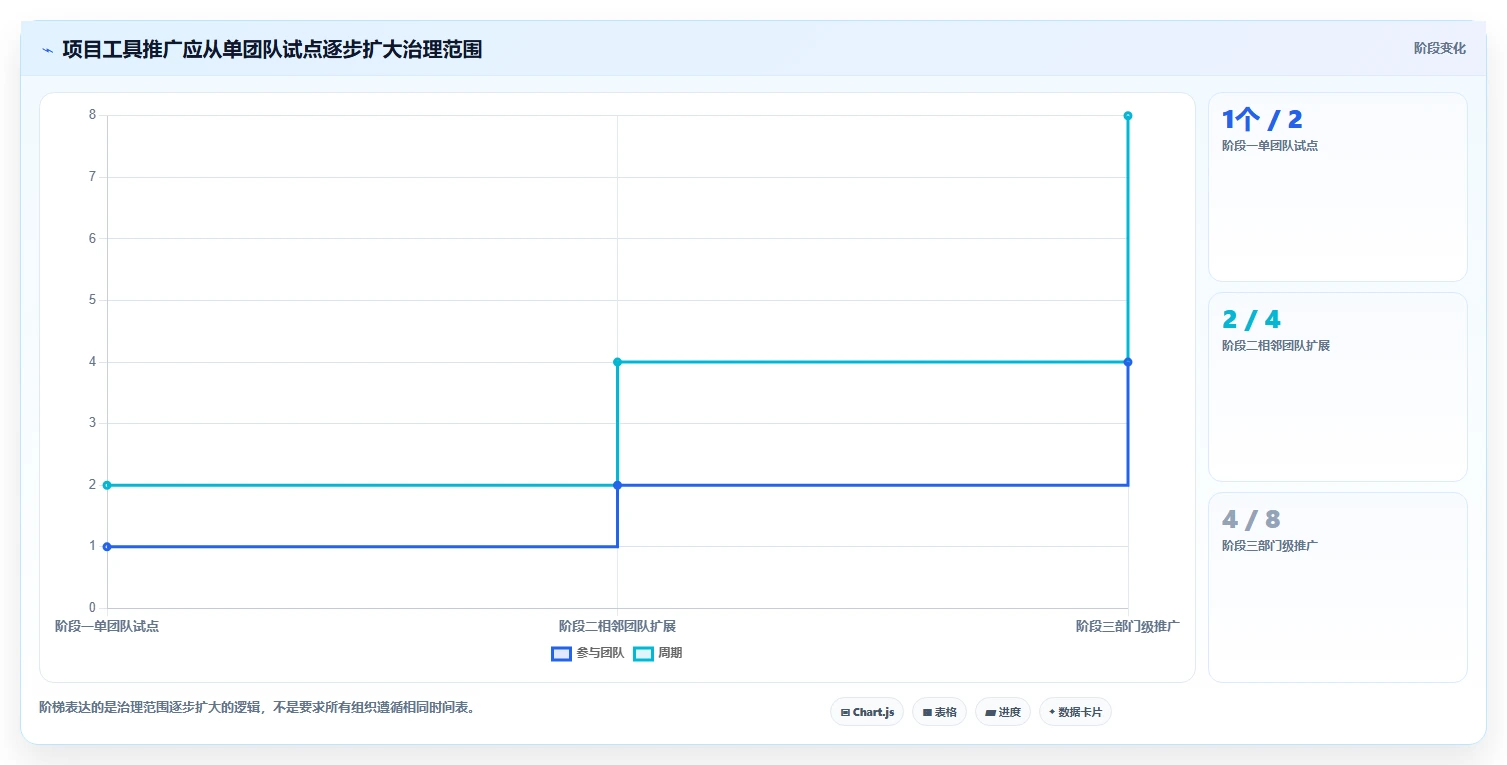Viewport: 1507px width, 765px height.
Task: Select the 表格 pill button
Action: [x=939, y=712]
